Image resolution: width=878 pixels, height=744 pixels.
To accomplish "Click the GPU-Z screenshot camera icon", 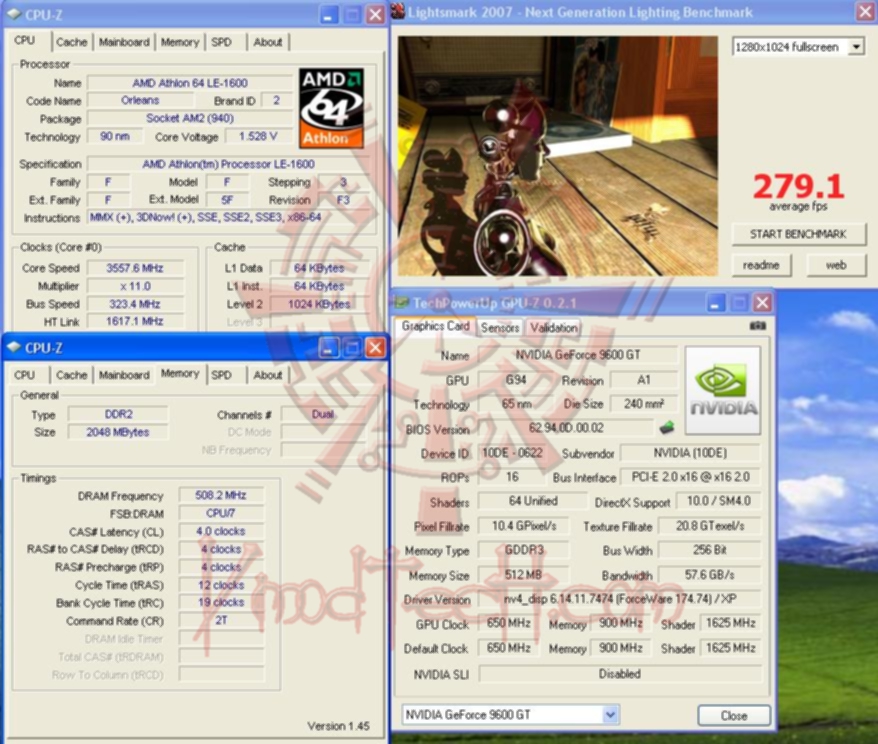I will (758, 326).
